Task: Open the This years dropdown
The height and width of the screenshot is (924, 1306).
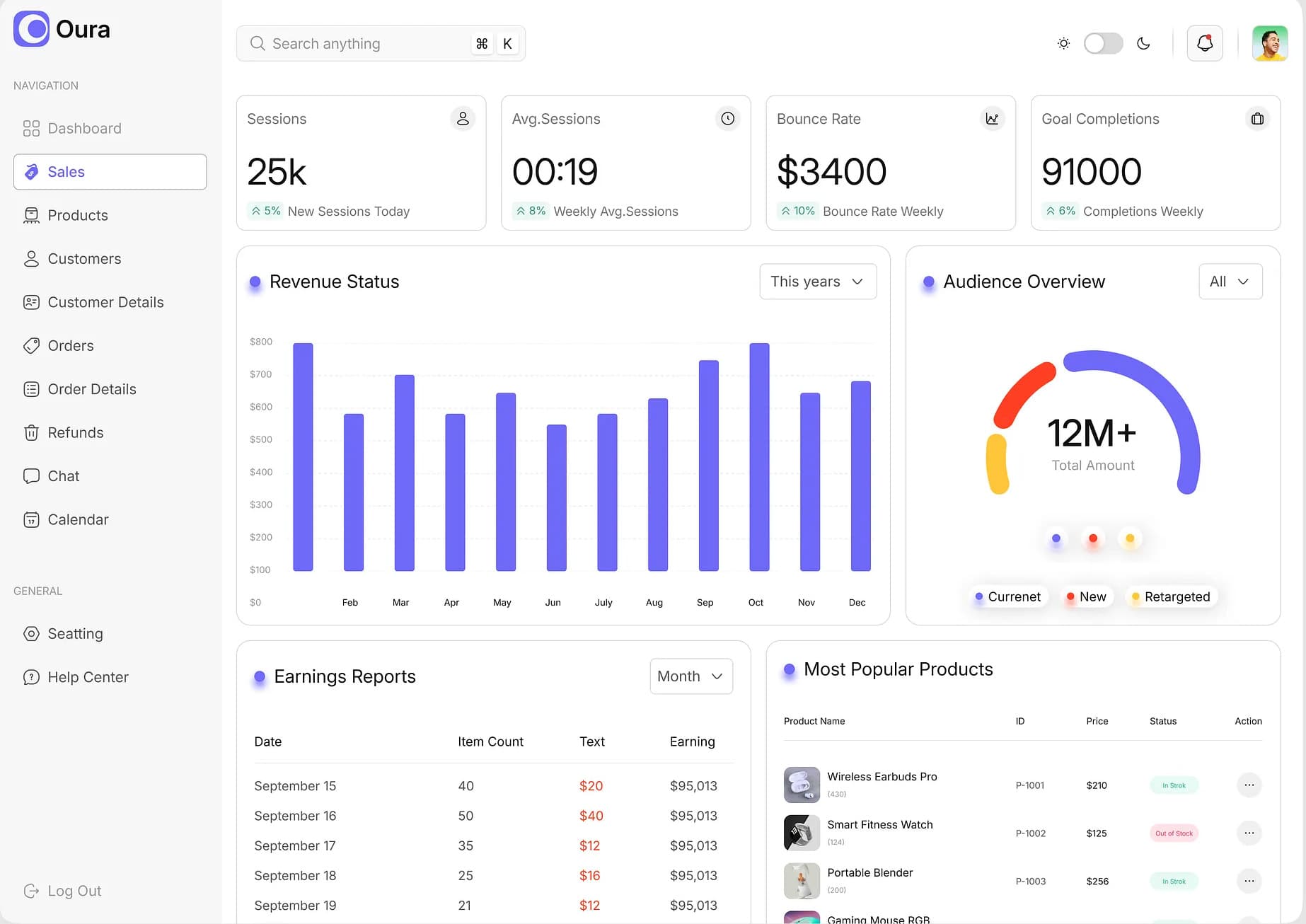Action: coord(818,282)
